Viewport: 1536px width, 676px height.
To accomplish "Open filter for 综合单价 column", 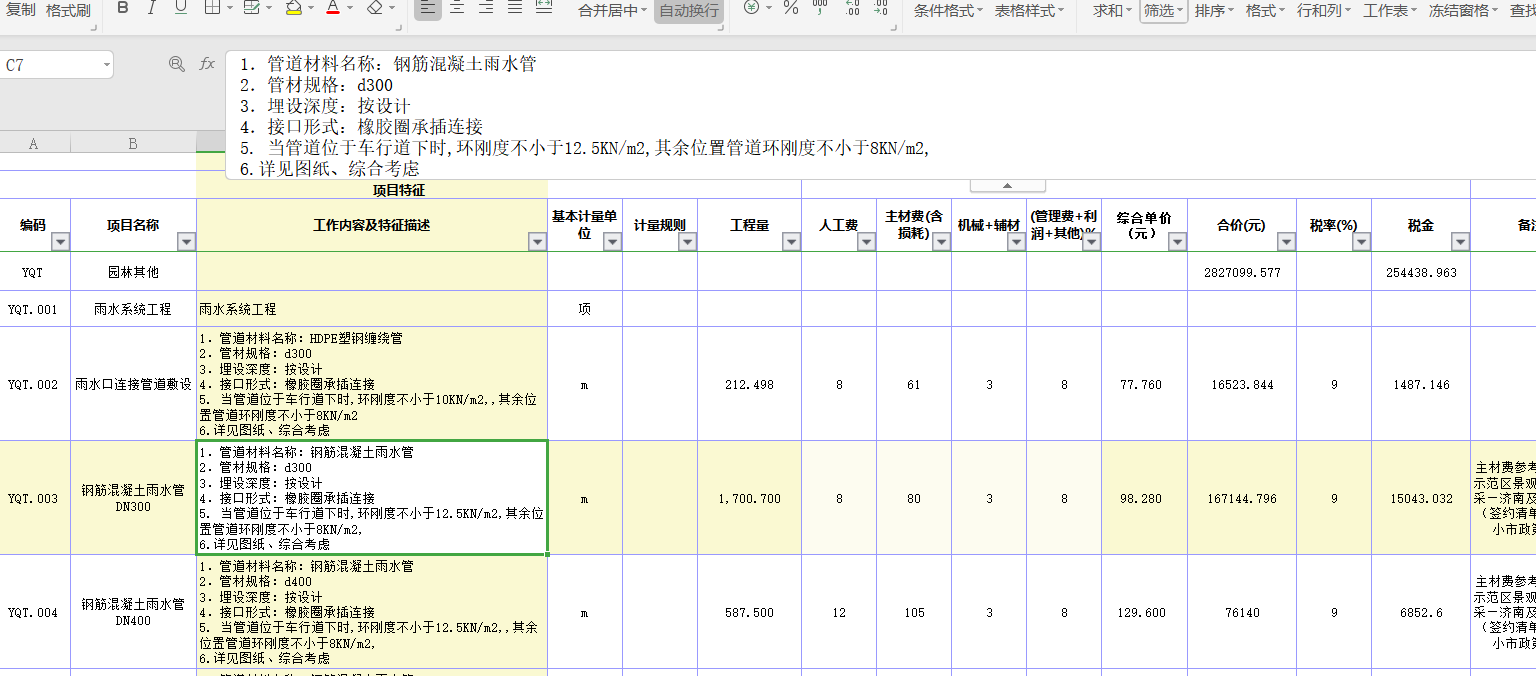I will coord(1176,242).
